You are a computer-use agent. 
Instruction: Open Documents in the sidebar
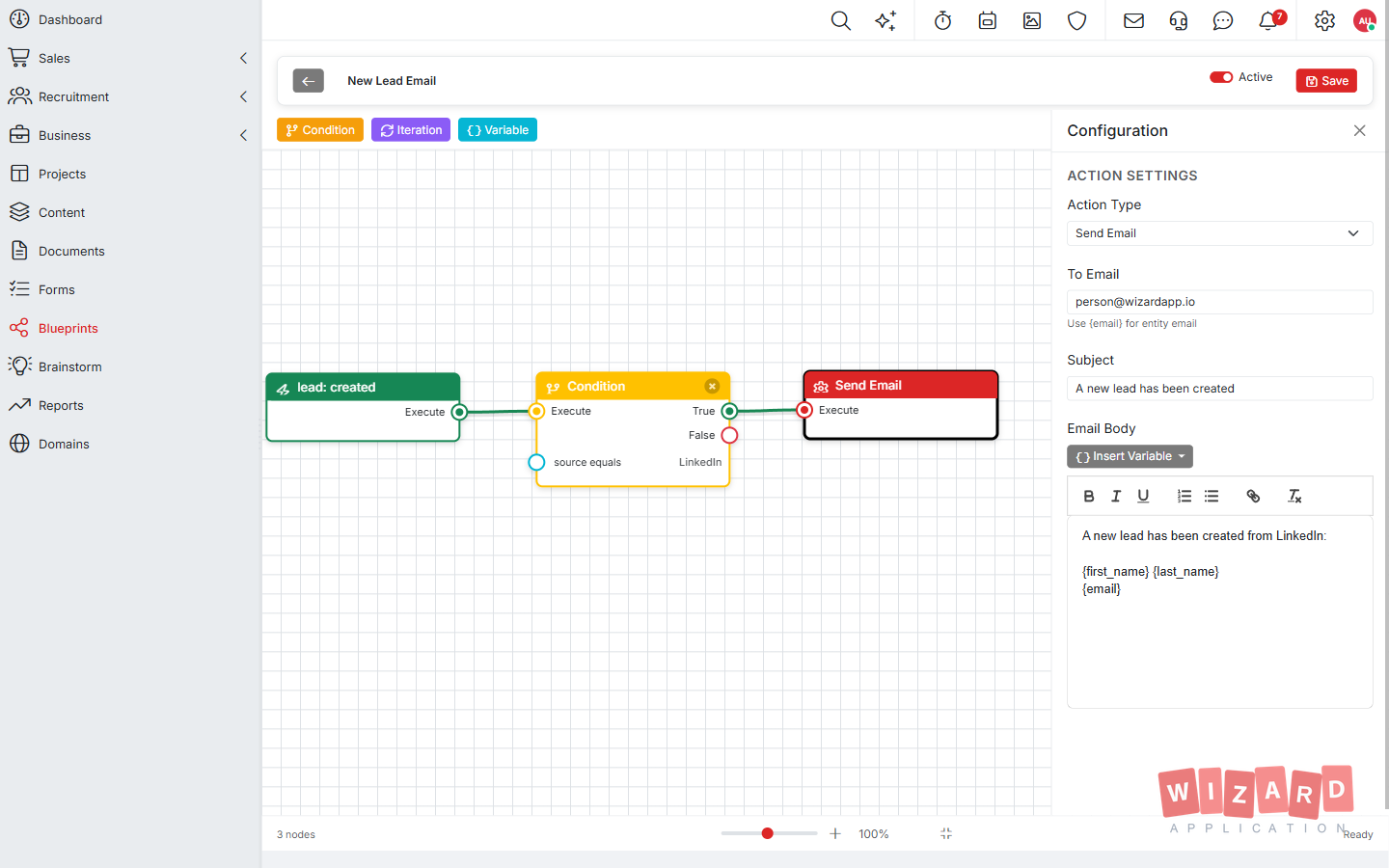(x=71, y=251)
